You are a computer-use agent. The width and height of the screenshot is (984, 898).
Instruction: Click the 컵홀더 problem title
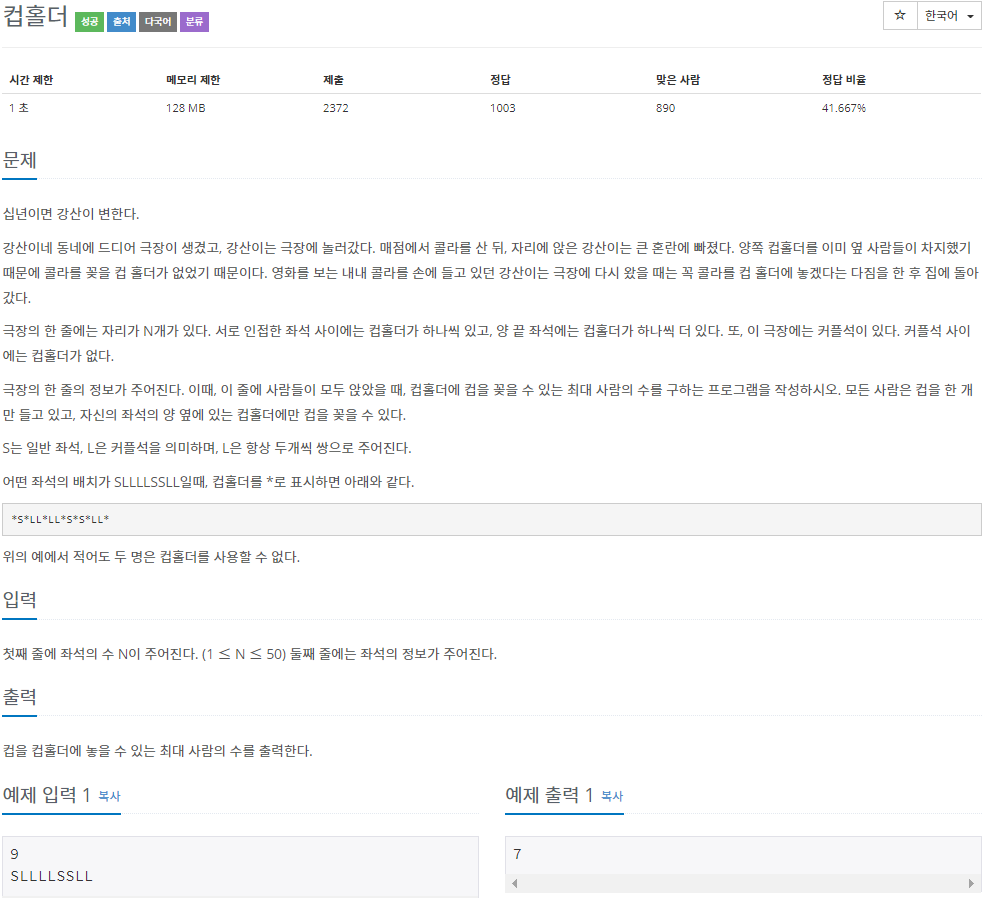click(x=35, y=16)
